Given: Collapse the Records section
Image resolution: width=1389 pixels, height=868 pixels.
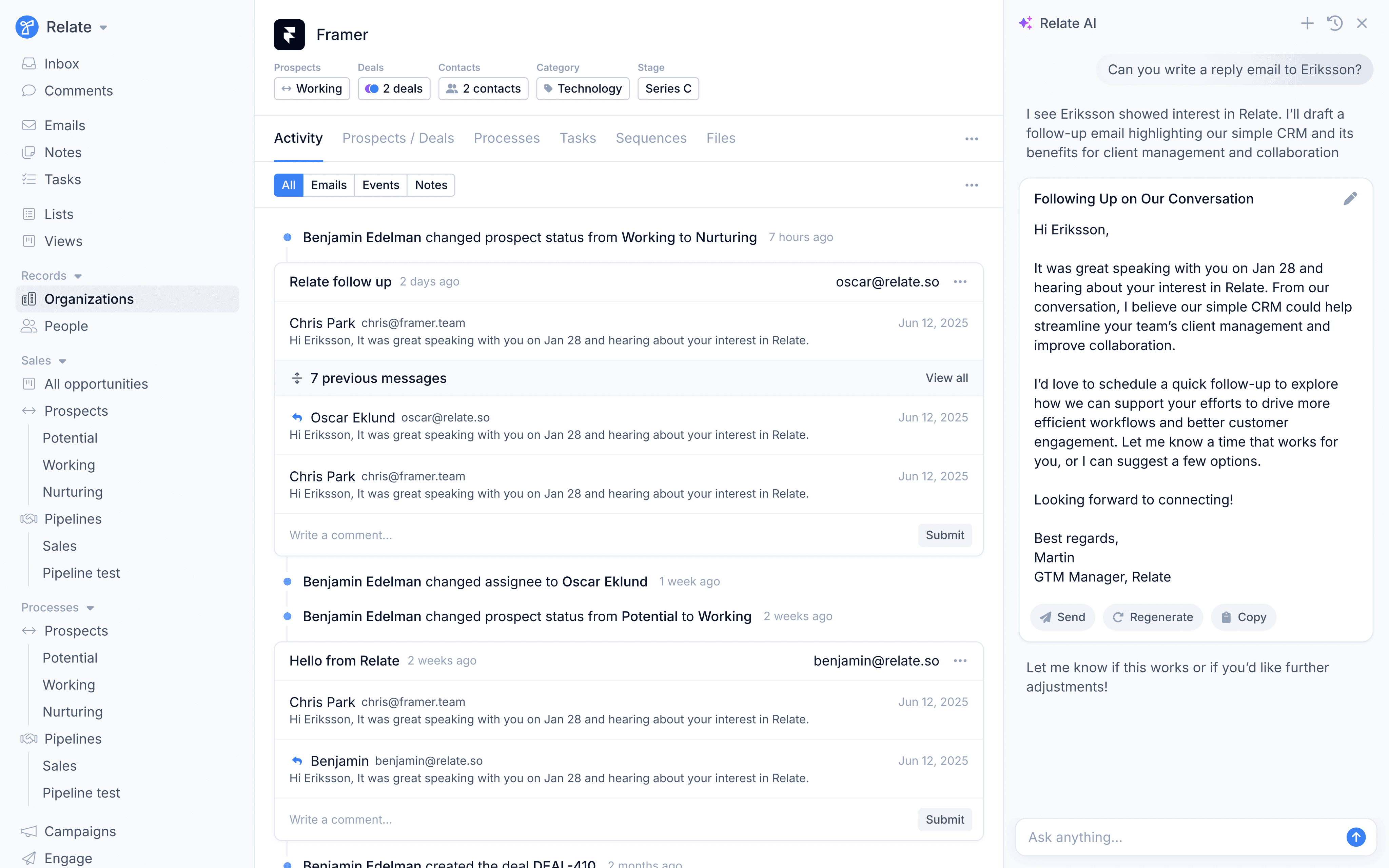Looking at the screenshot, I should click(x=78, y=276).
